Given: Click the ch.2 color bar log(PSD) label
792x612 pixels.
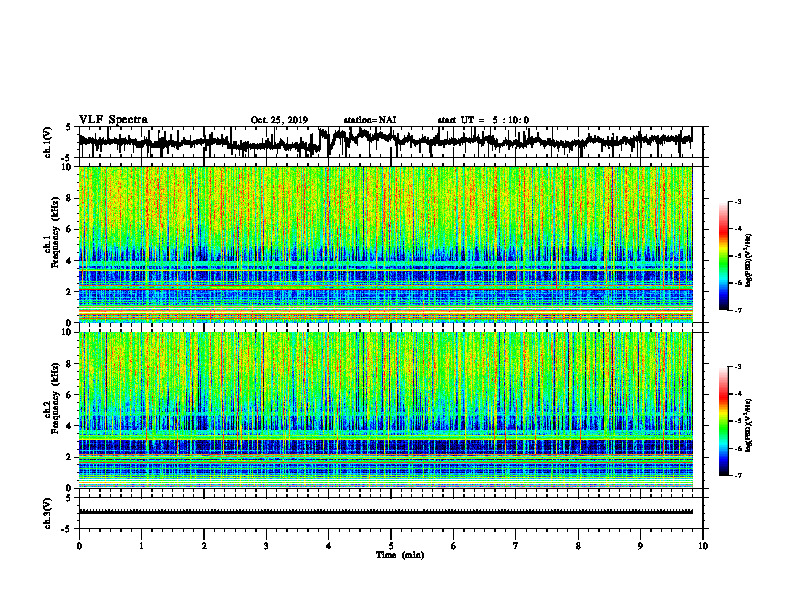Looking at the screenshot, I should [749, 425].
